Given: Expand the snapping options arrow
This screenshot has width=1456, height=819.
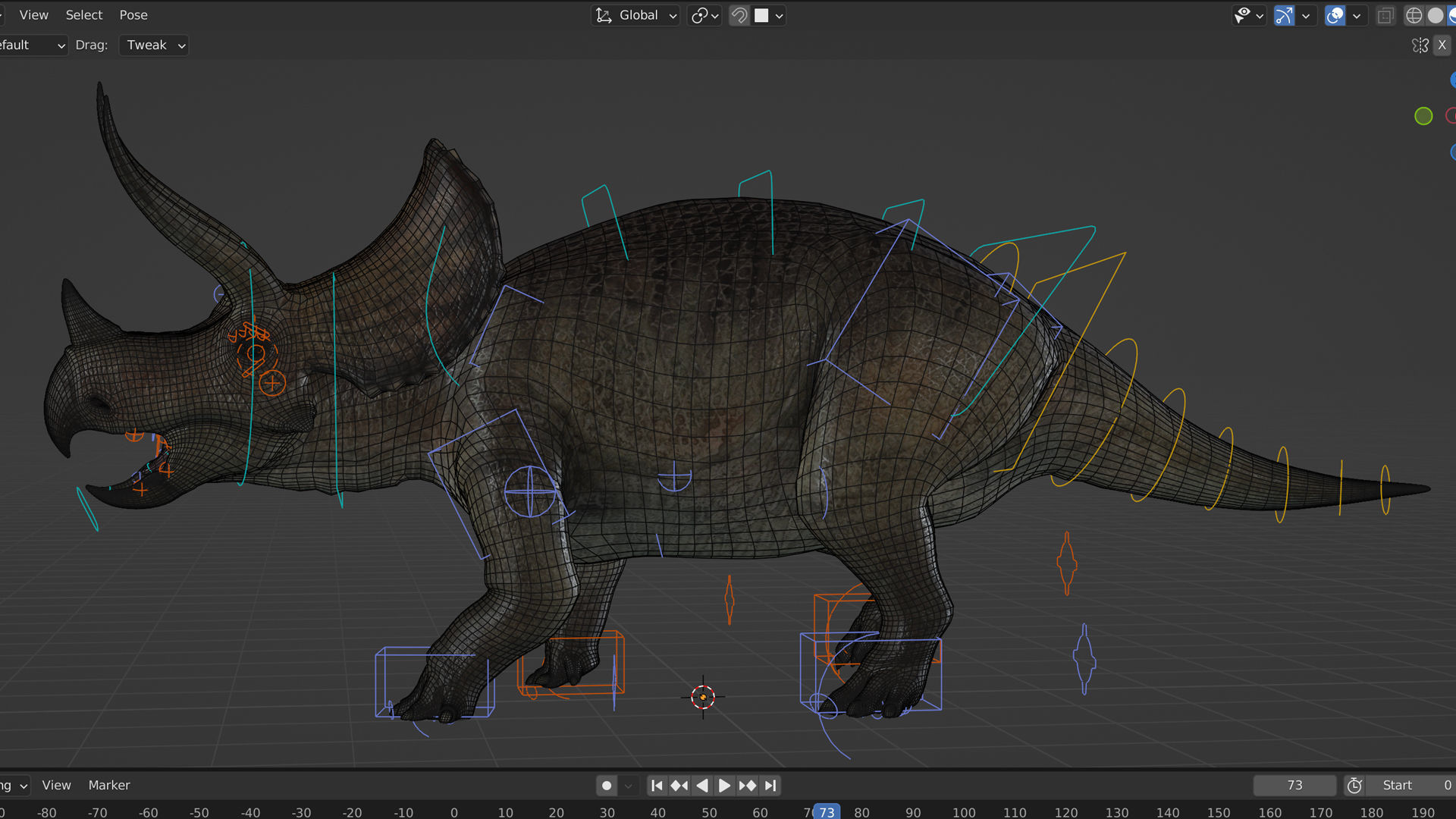Looking at the screenshot, I should pyautogui.click(x=779, y=15).
